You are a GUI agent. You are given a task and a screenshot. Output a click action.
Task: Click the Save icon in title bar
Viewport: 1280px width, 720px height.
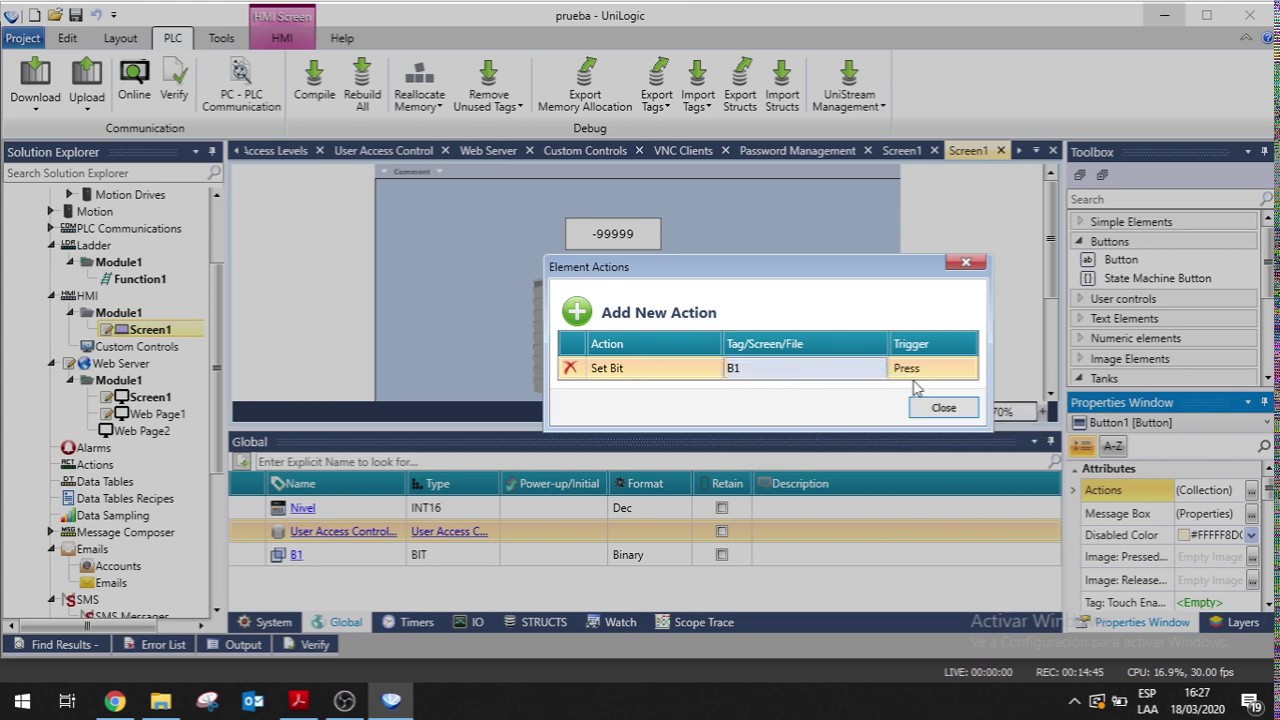76,15
